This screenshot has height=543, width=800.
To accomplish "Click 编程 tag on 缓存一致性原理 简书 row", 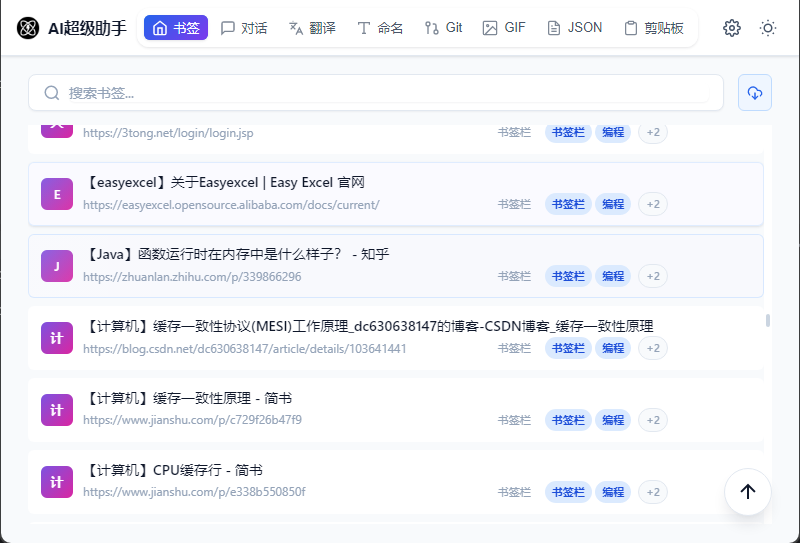I will pos(613,420).
